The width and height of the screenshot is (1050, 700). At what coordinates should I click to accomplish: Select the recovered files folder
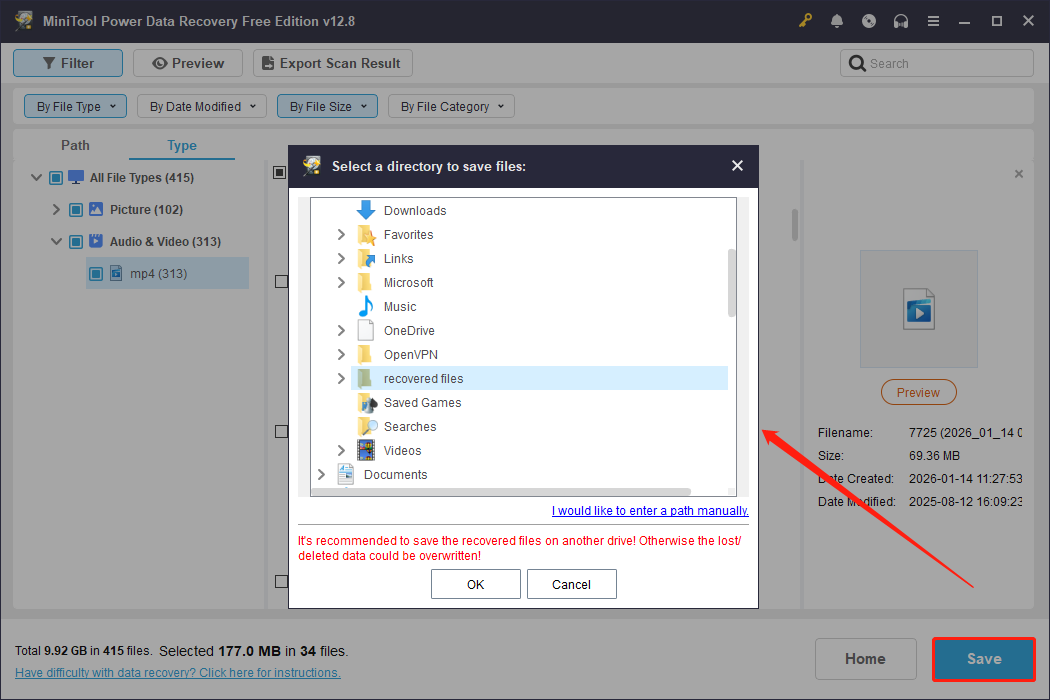(x=424, y=378)
